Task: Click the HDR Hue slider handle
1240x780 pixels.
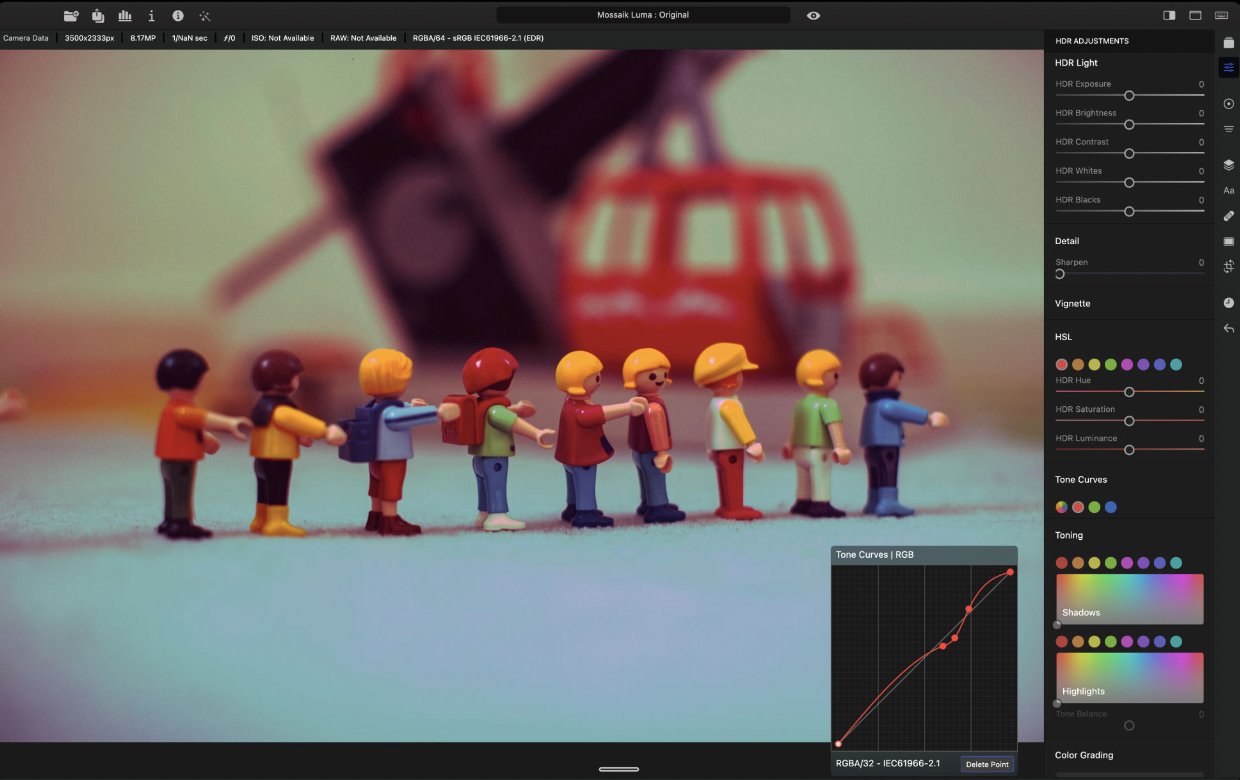Action: click(x=1129, y=392)
